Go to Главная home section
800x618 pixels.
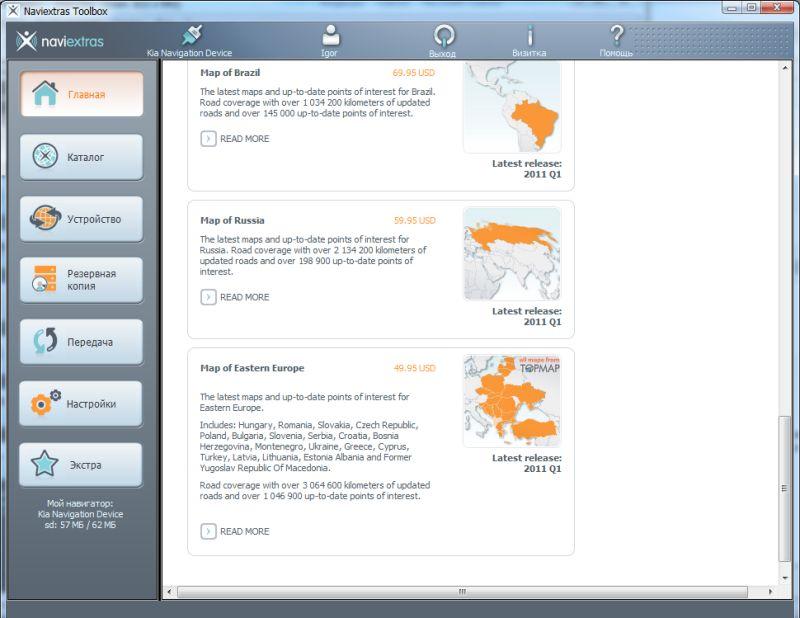(x=81, y=95)
